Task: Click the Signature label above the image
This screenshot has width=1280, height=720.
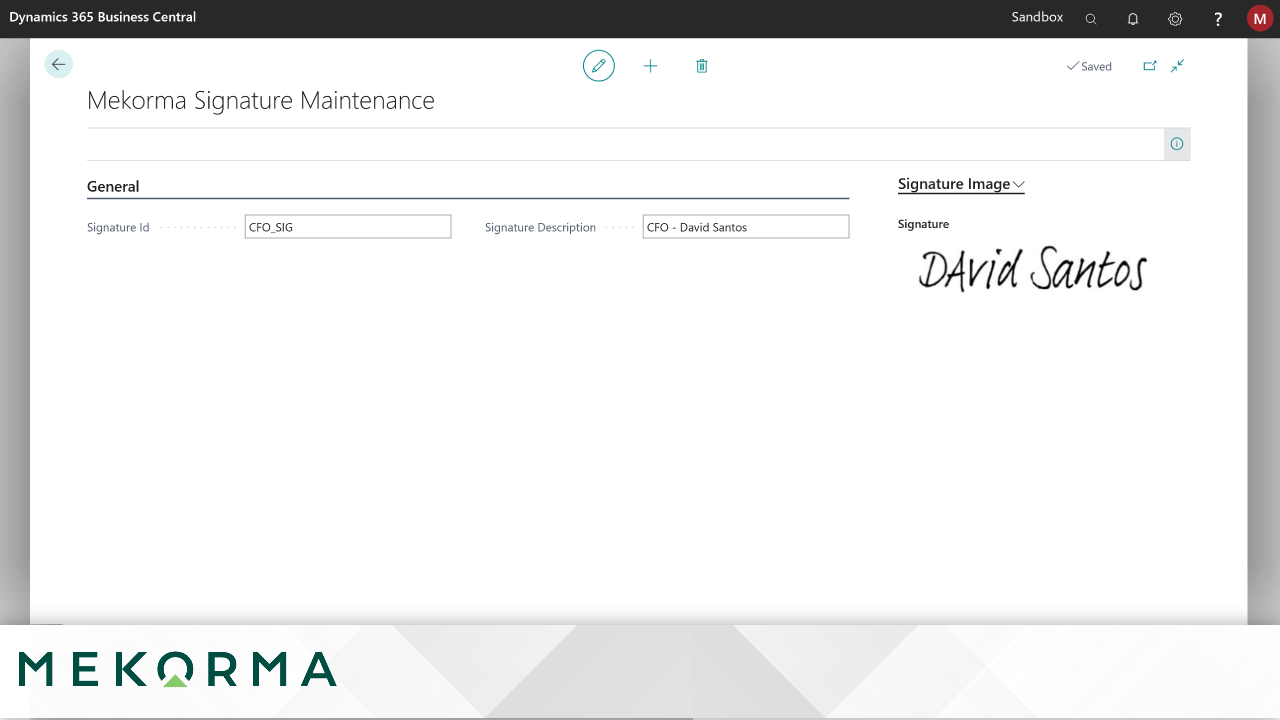Action: (x=923, y=224)
